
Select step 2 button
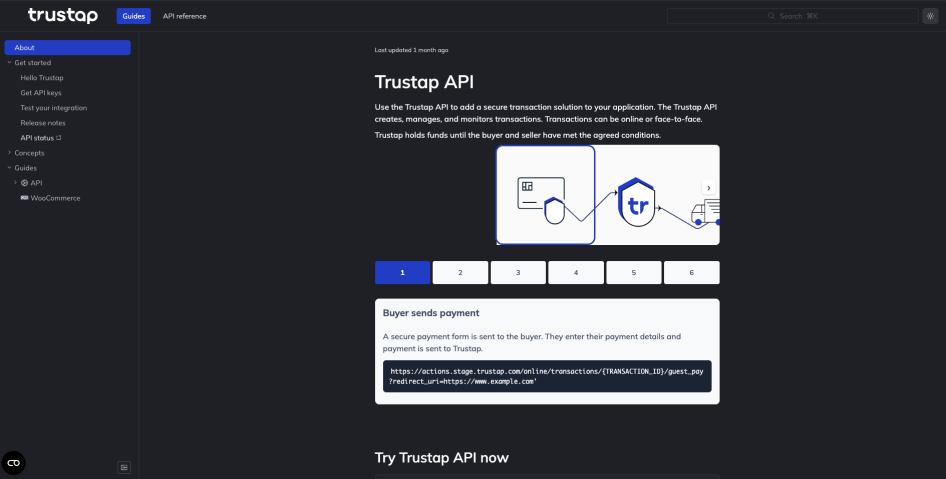[460, 273]
